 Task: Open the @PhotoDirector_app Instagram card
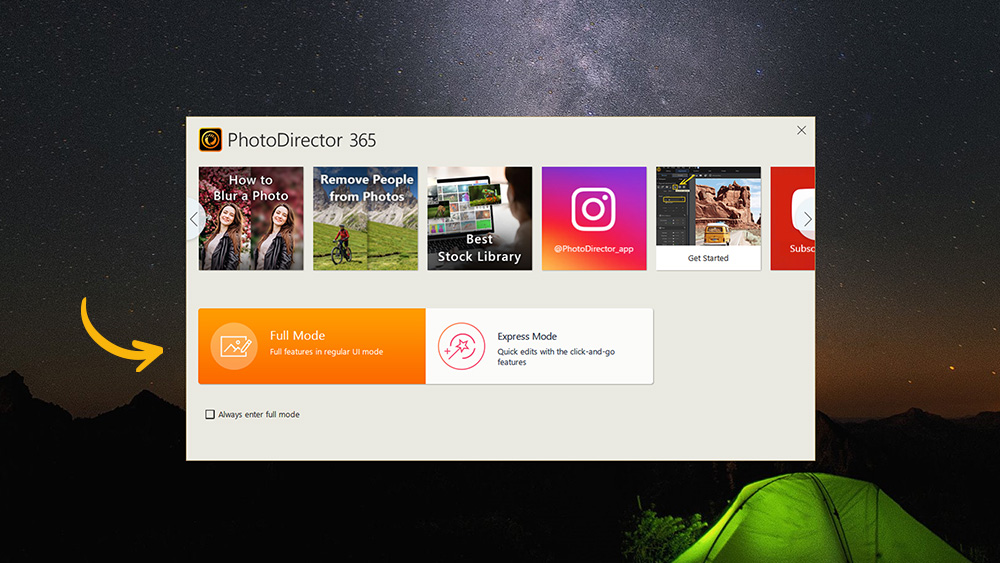tap(594, 219)
